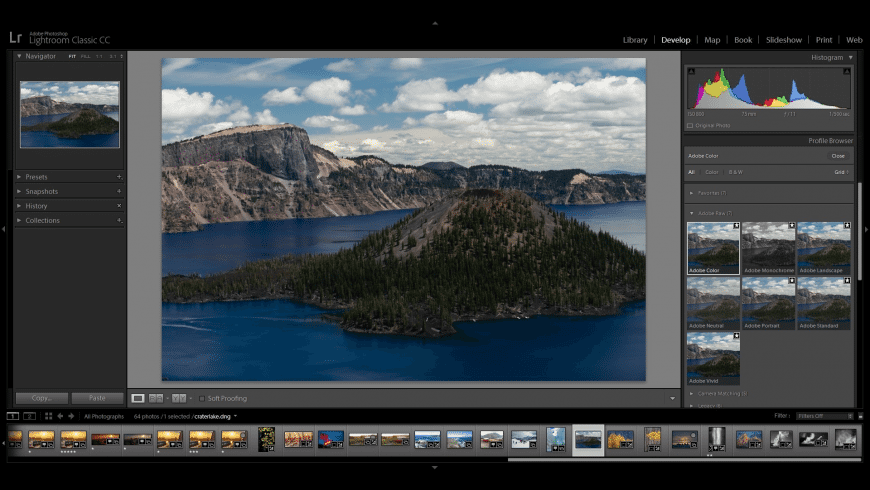Toggle the Original Photo checkbox
Image resolution: width=870 pixels, height=490 pixels.
click(x=690, y=126)
